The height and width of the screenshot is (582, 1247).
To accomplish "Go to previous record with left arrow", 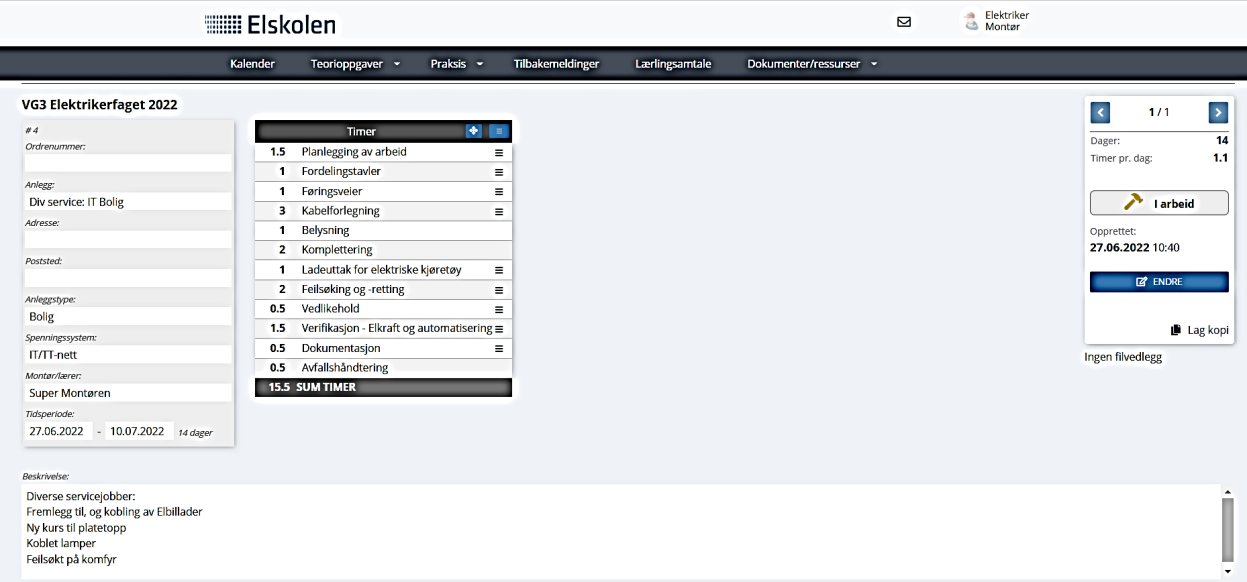I will [x=1100, y=112].
